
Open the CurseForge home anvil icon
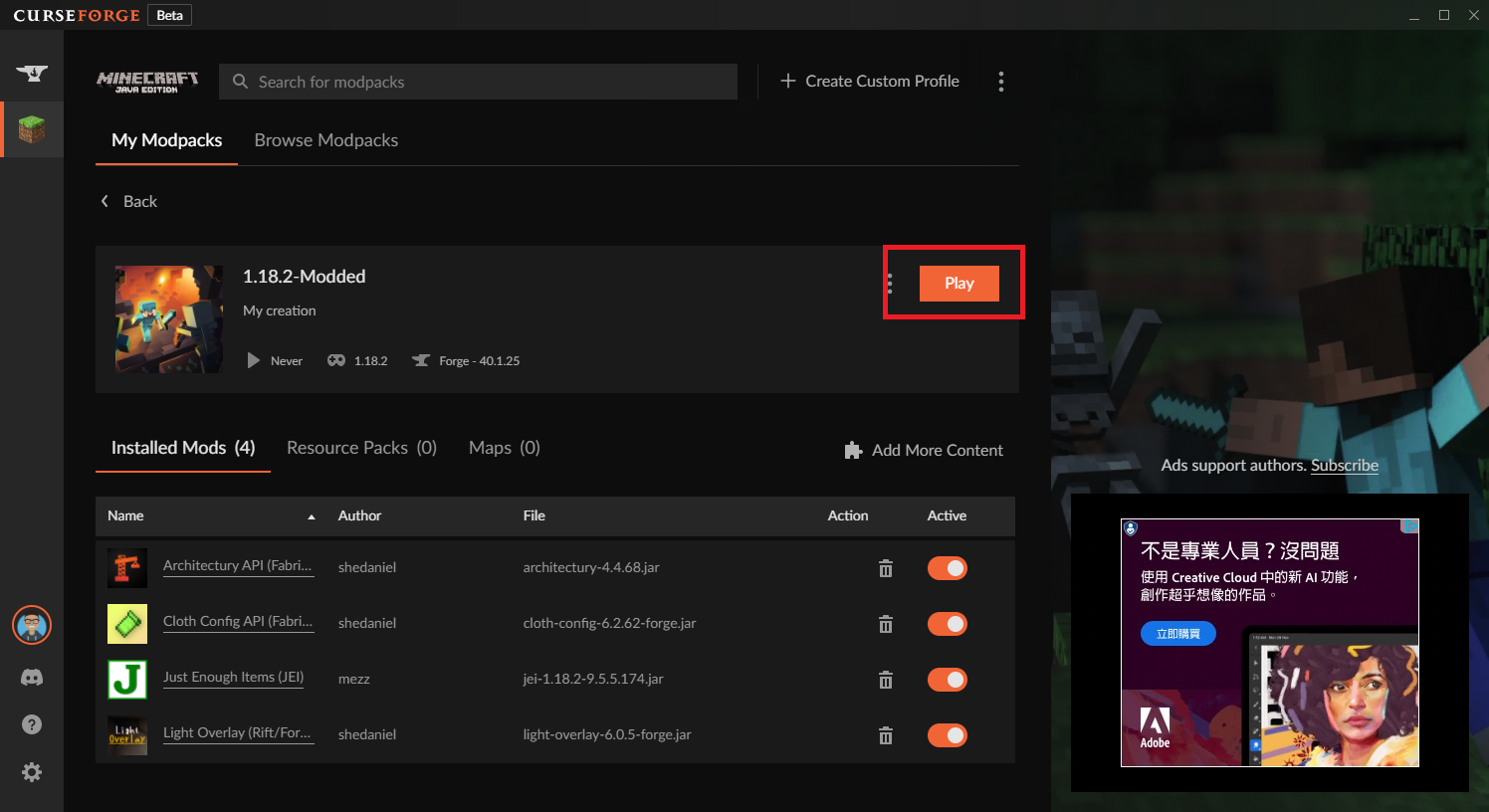(32, 74)
